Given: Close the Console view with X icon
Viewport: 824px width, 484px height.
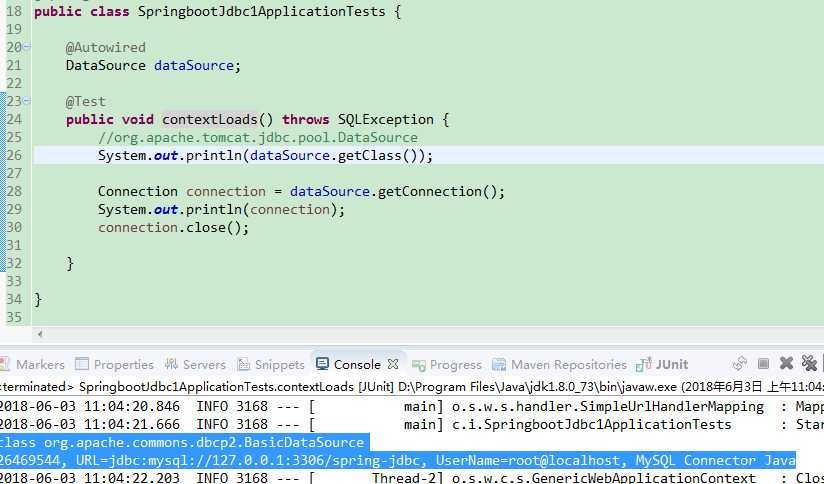Looking at the screenshot, I should 393,364.
